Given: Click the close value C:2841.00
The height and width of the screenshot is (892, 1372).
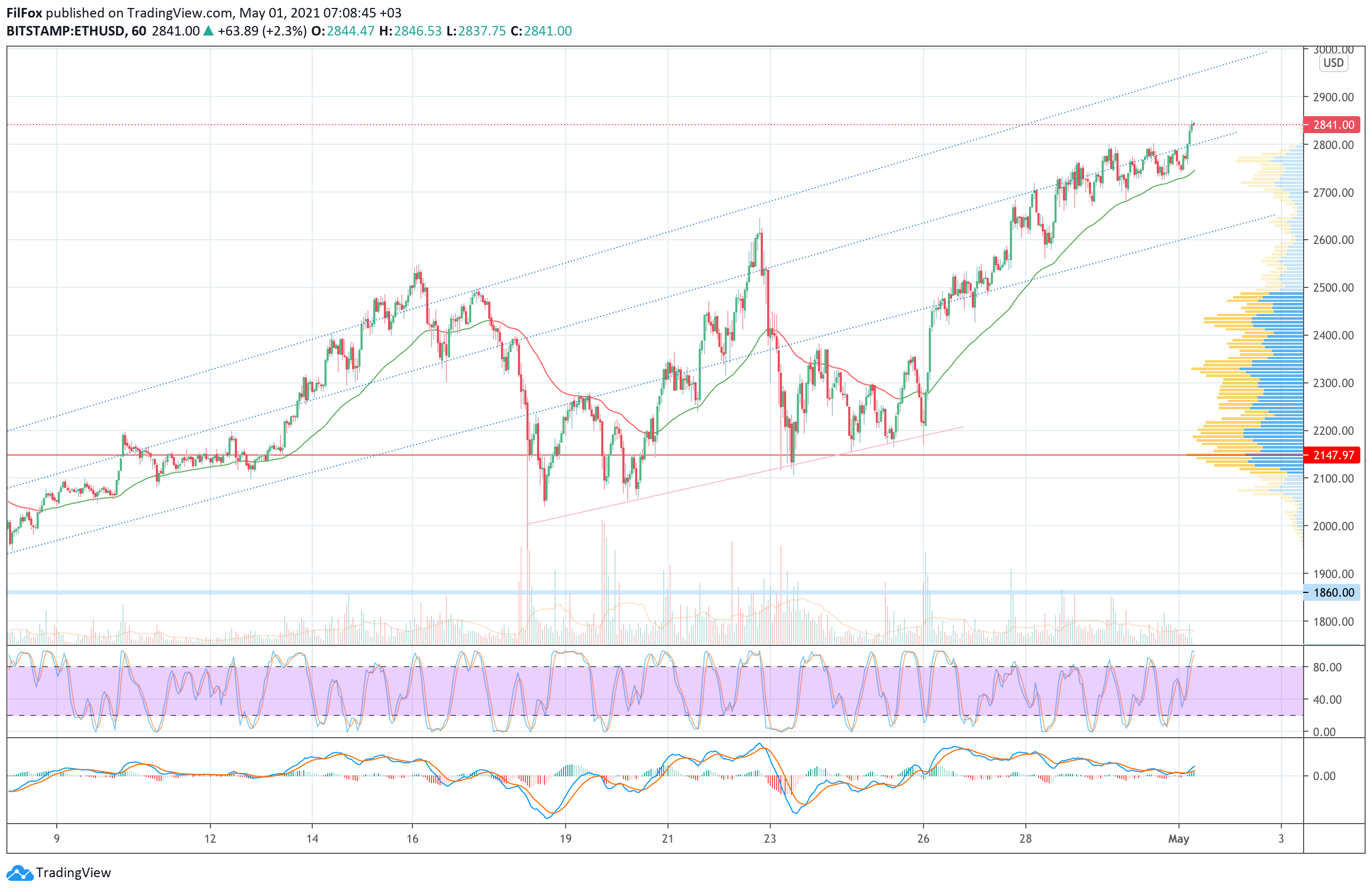Looking at the screenshot, I should click(541, 31).
